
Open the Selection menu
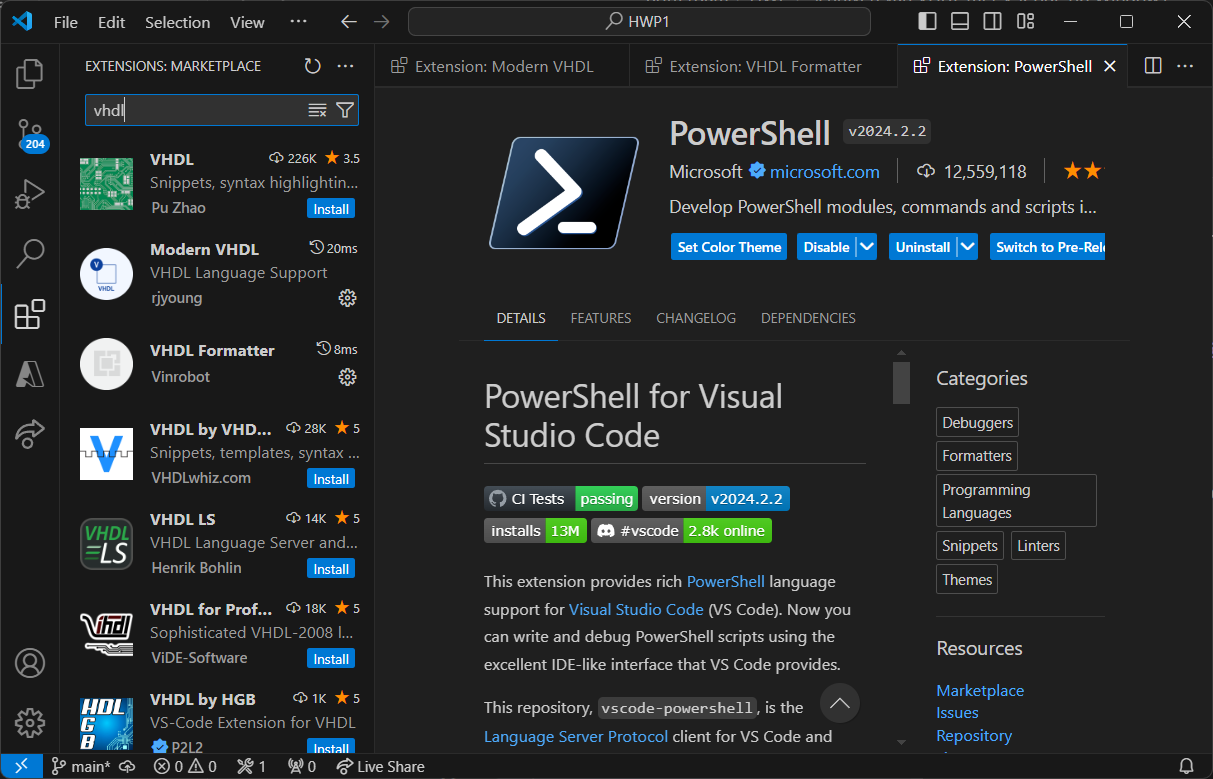pos(177,22)
